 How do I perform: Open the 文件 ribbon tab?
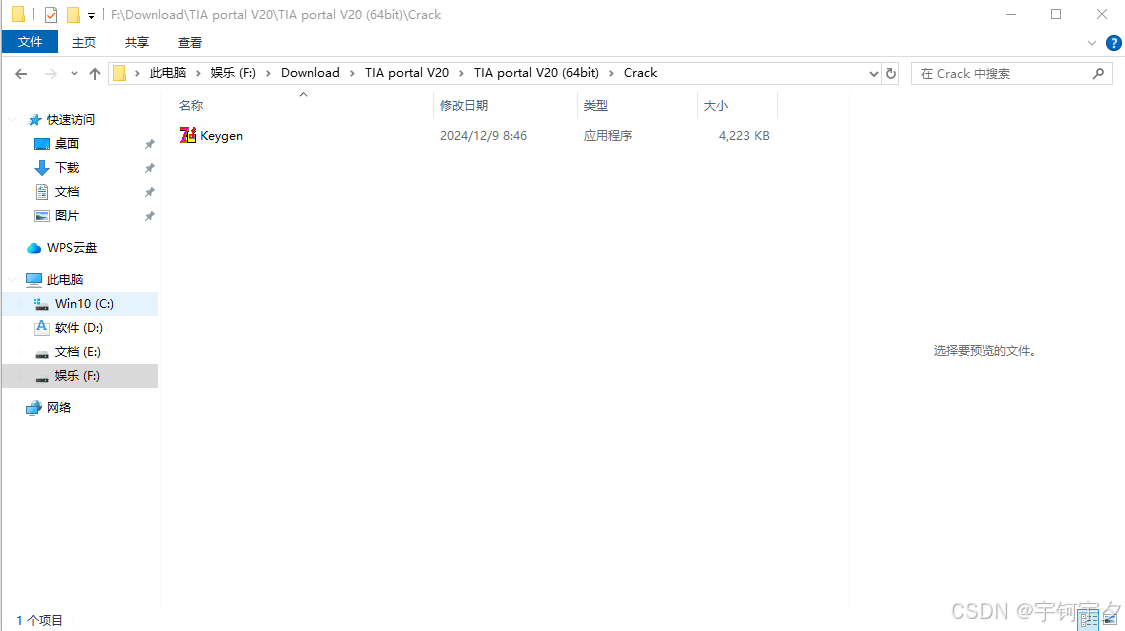(29, 42)
